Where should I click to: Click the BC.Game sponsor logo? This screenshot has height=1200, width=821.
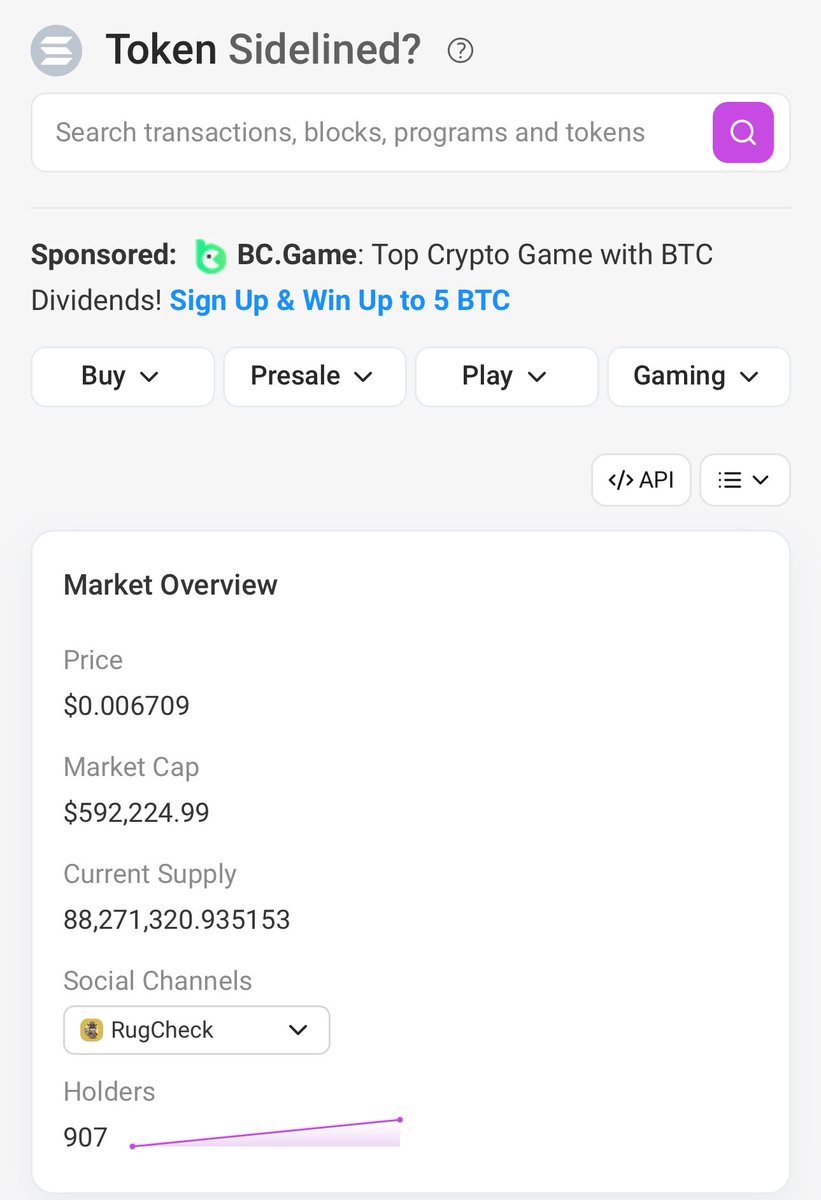(210, 257)
